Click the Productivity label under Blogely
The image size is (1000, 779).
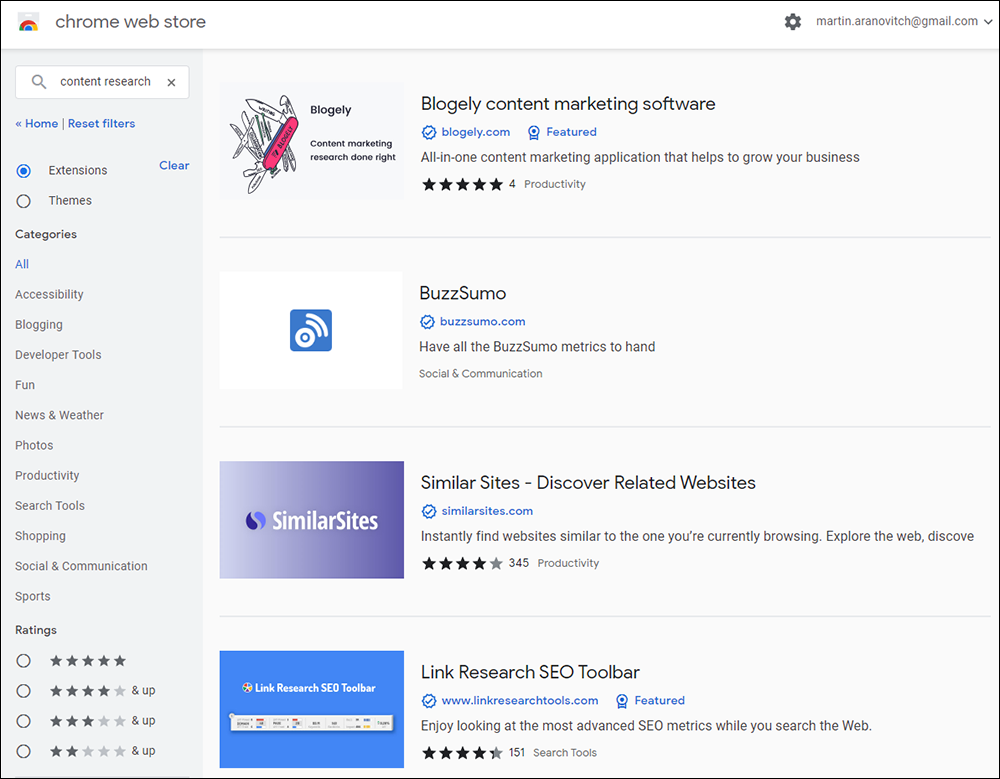coord(555,184)
